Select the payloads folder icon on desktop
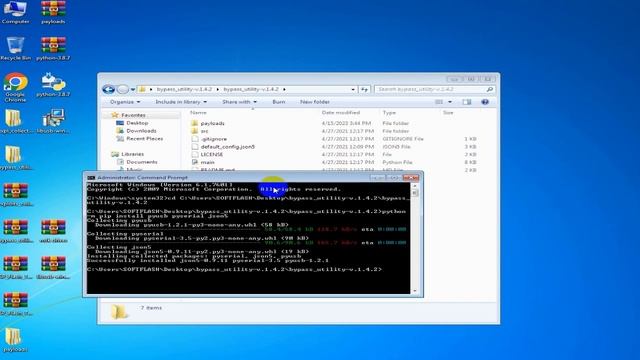Image resolution: width=640 pixels, height=360 pixels. [14, 340]
